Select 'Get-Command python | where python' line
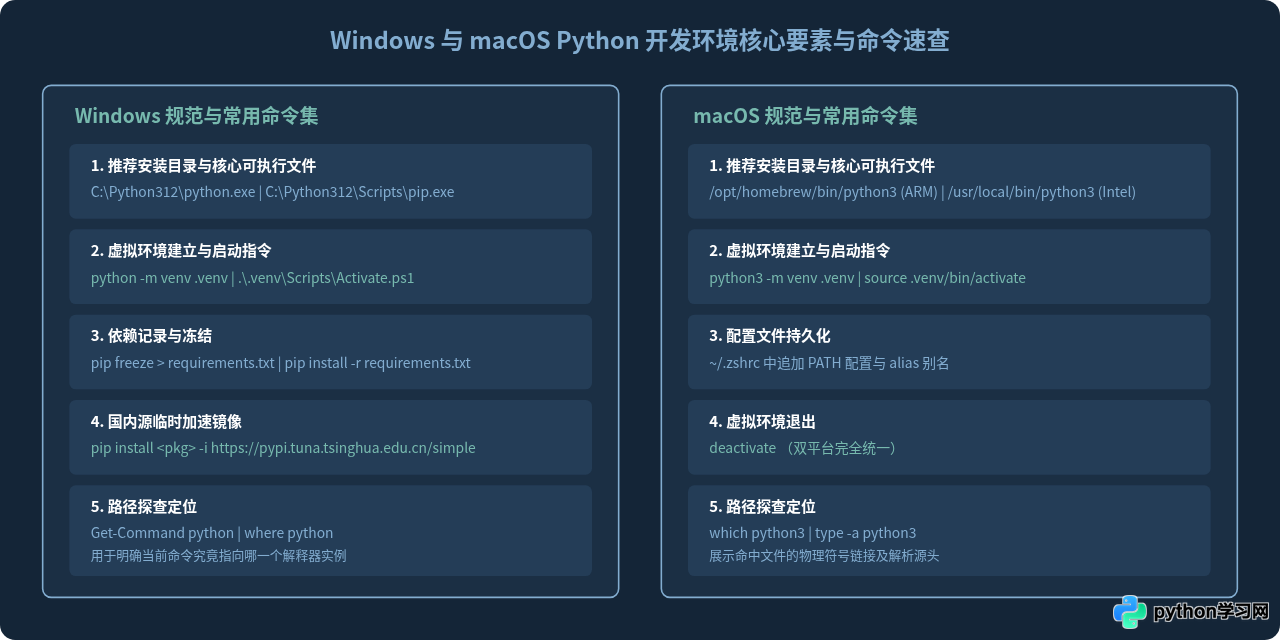The width and height of the screenshot is (1280, 640). point(212,533)
